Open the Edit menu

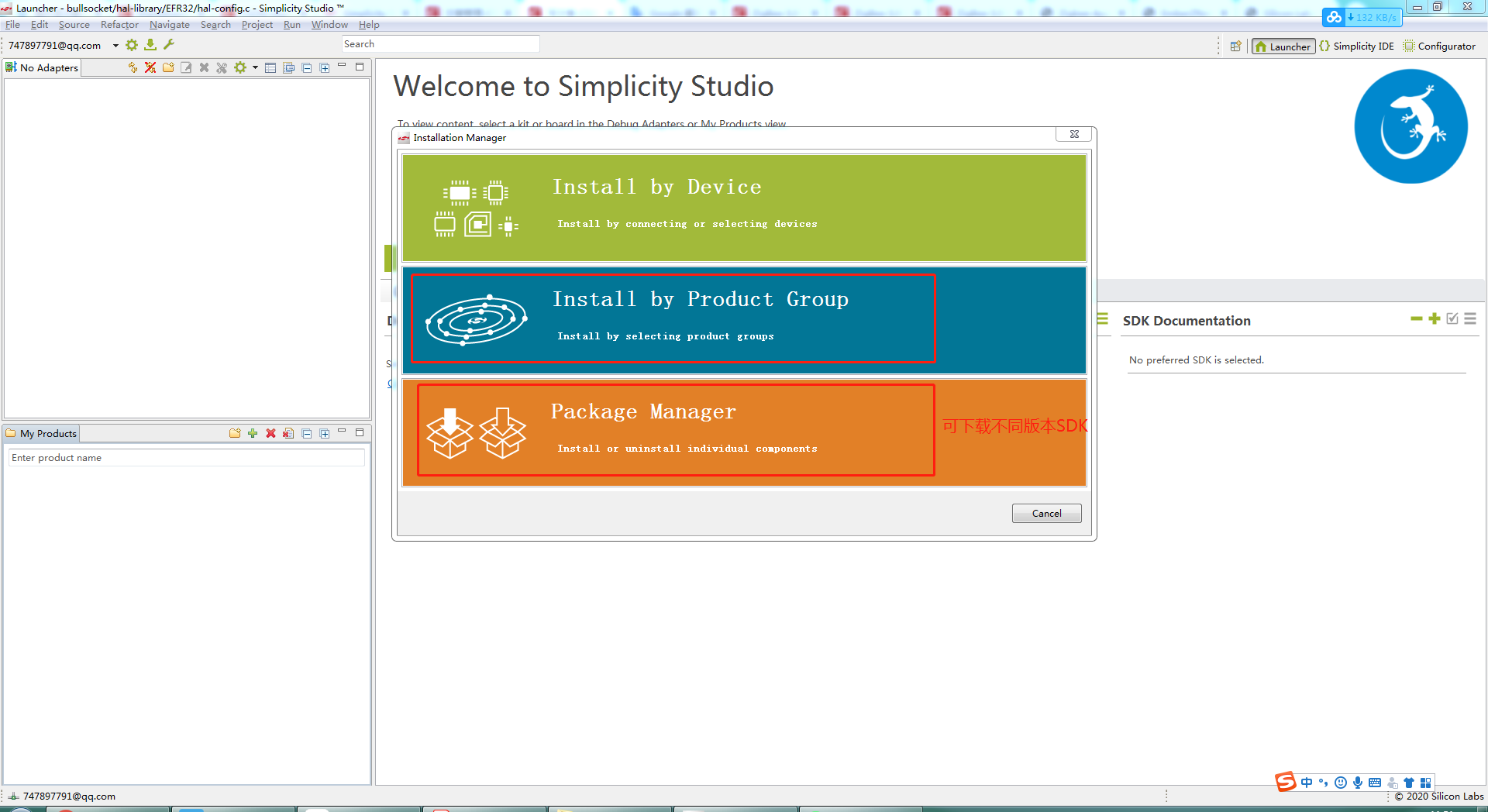pos(40,25)
